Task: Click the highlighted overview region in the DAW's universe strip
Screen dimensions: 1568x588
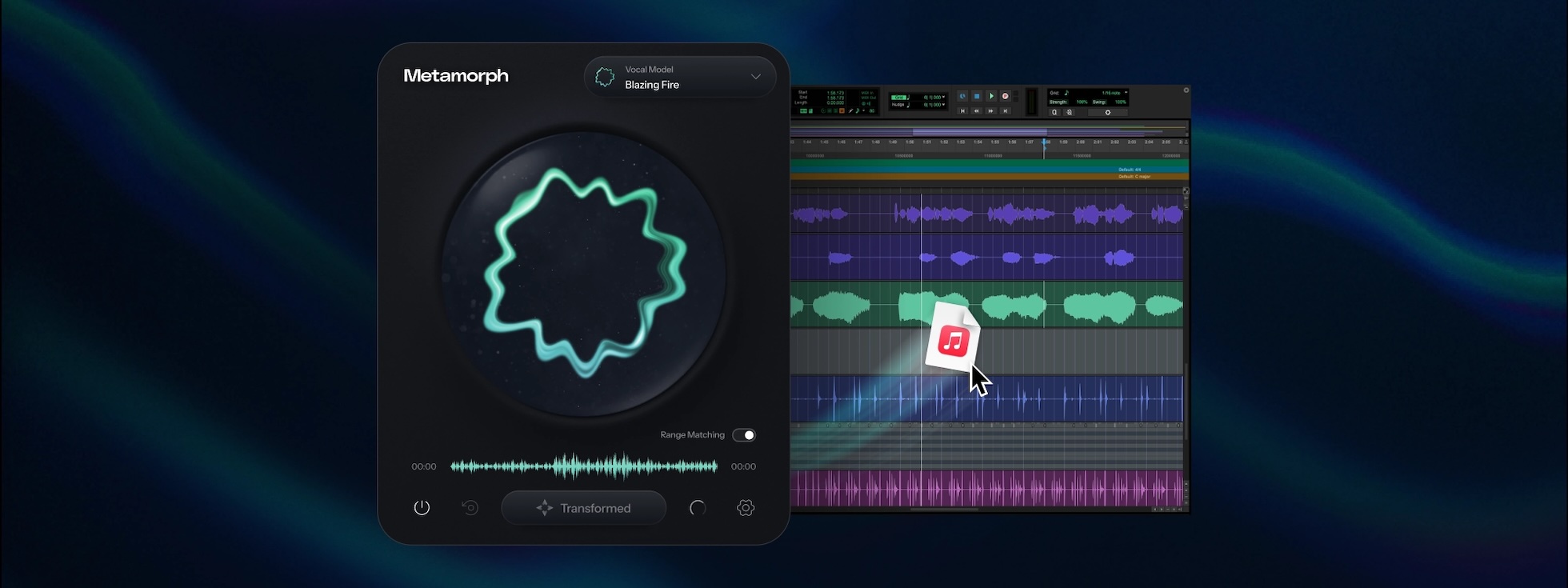Action: coord(979,131)
